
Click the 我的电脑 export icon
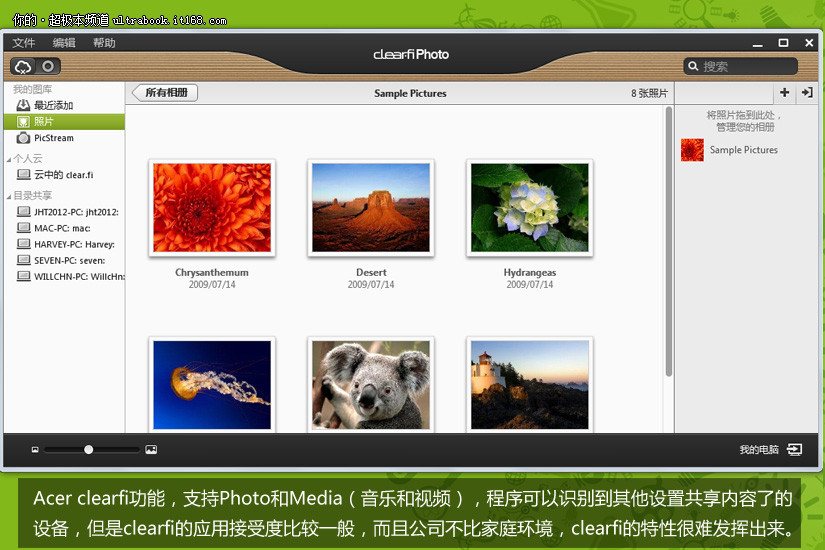point(794,450)
